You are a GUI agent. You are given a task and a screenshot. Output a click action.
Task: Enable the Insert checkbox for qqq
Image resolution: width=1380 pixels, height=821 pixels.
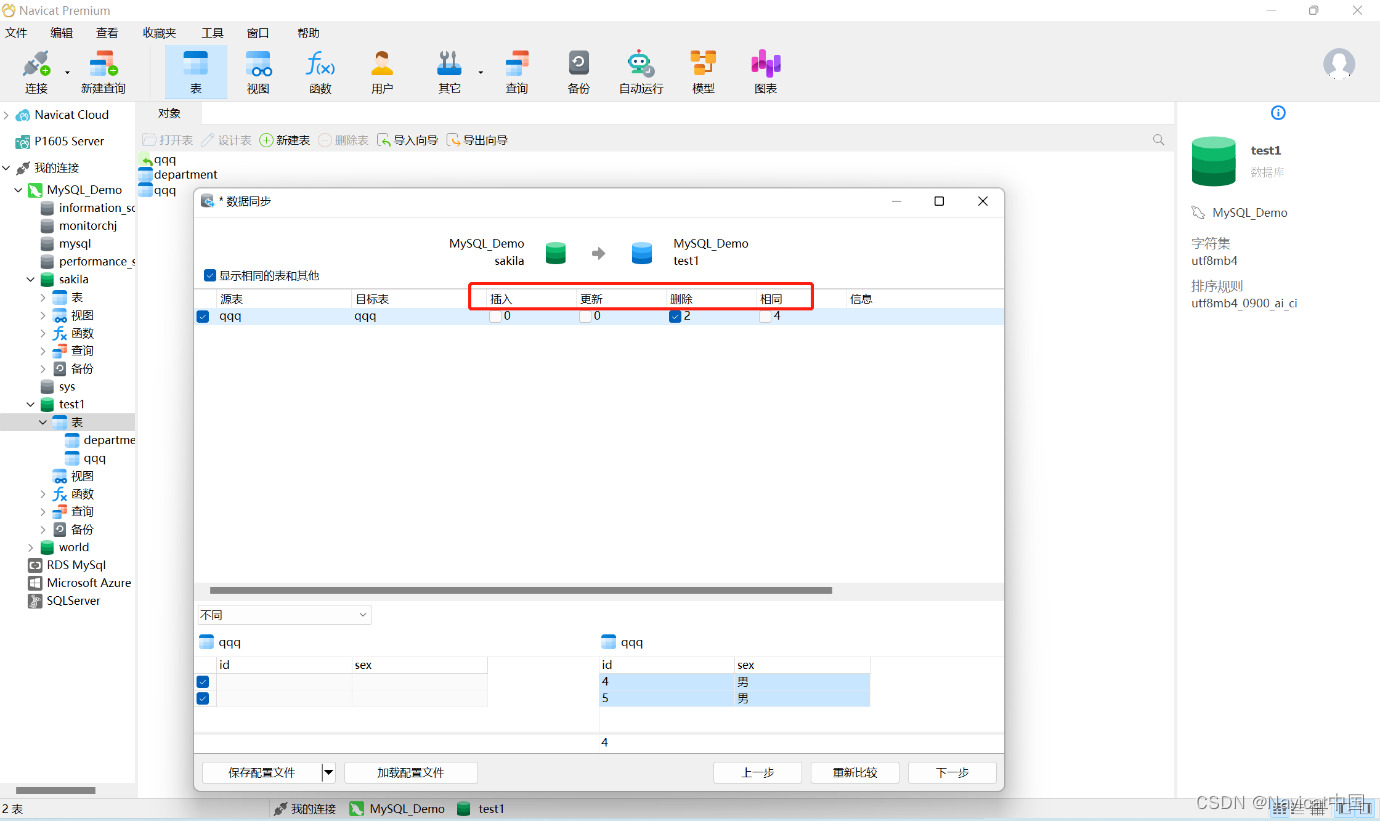coord(495,316)
